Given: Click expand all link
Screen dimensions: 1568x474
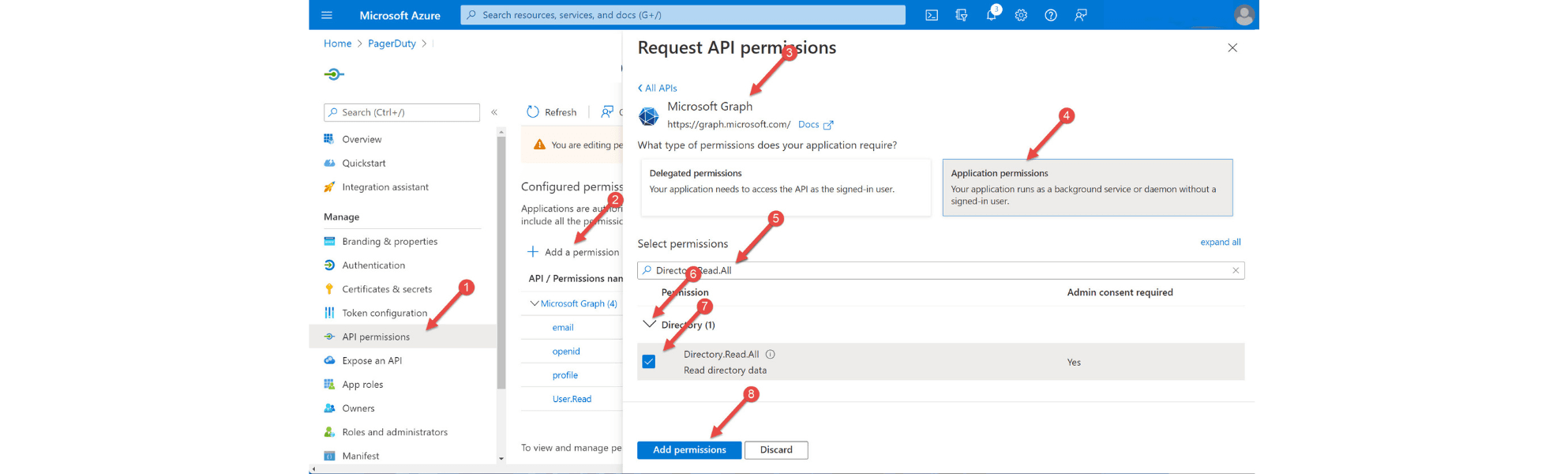Looking at the screenshot, I should click(x=1221, y=243).
